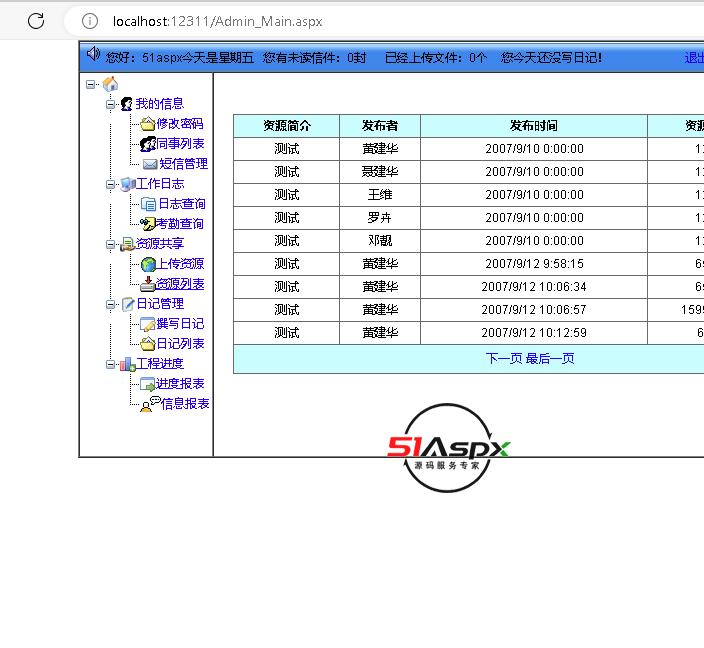
Task: Click publisher cell 王维
Action: click(x=380, y=195)
